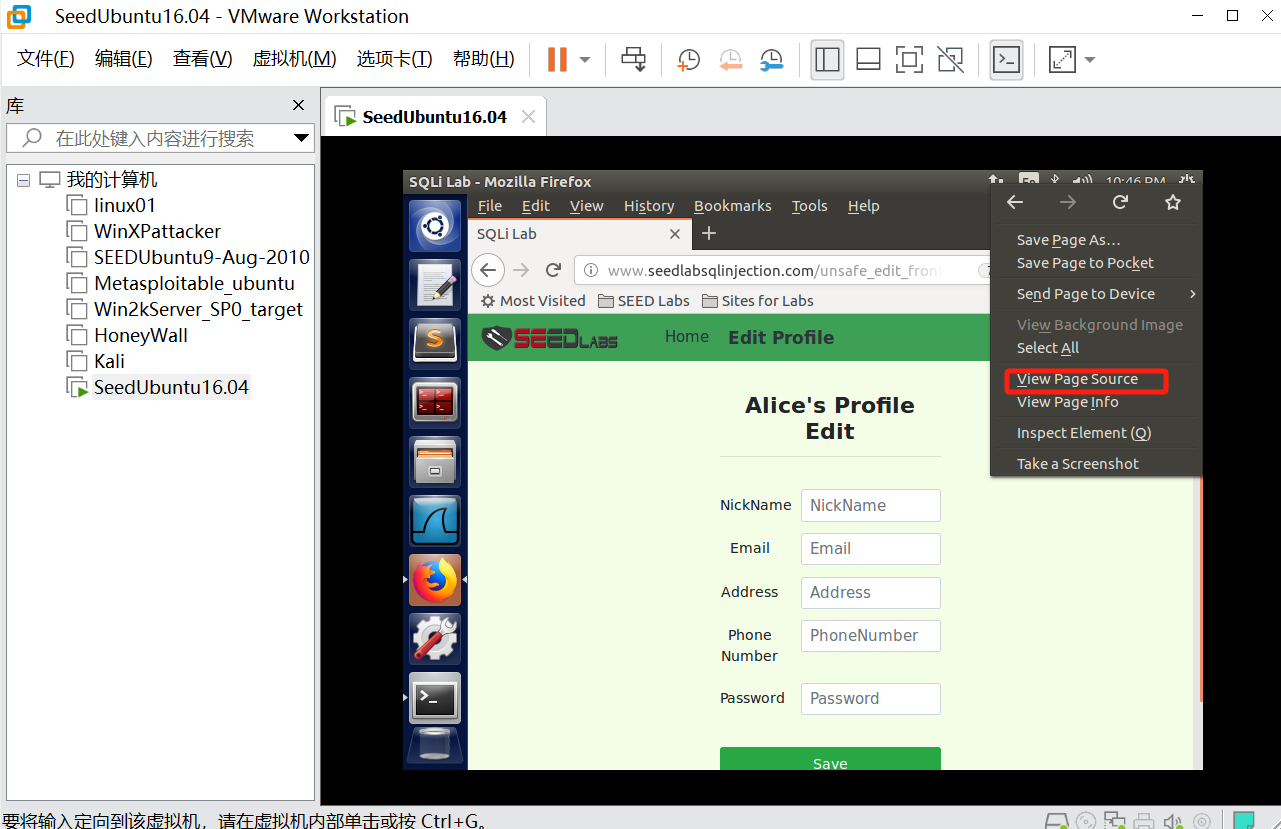
Task: Toggle Unity mode in VMware toolbar
Action: [950, 59]
